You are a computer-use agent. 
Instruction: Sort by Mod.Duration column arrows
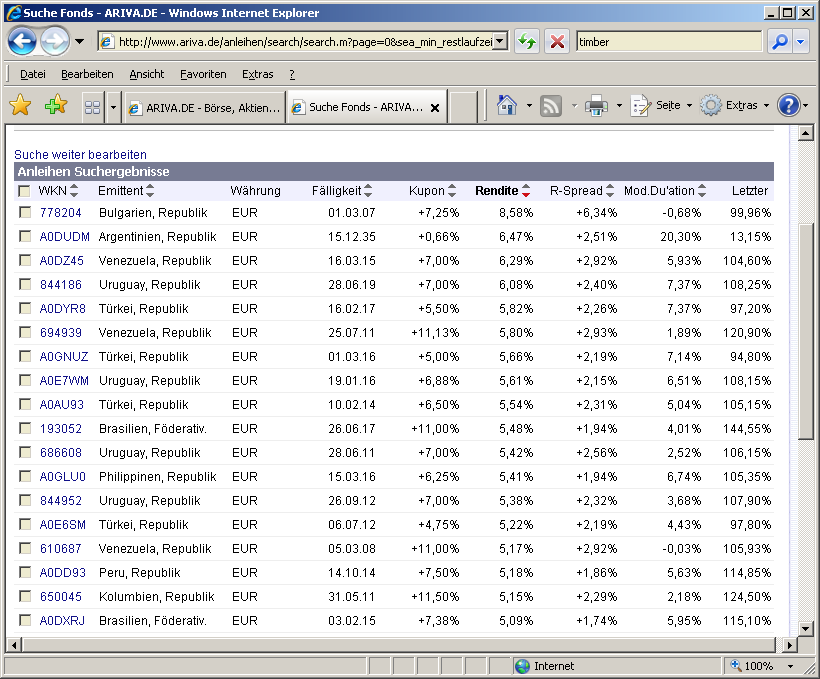pyautogui.click(x=702, y=191)
